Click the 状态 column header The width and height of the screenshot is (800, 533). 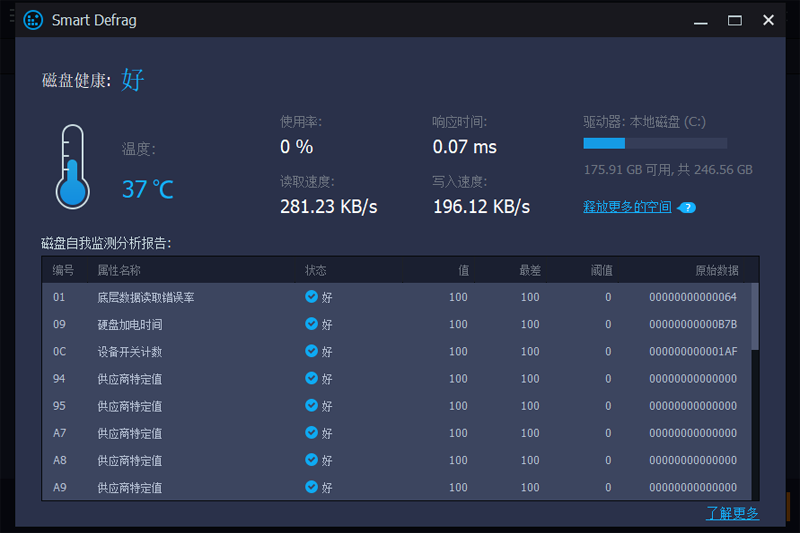click(x=316, y=270)
